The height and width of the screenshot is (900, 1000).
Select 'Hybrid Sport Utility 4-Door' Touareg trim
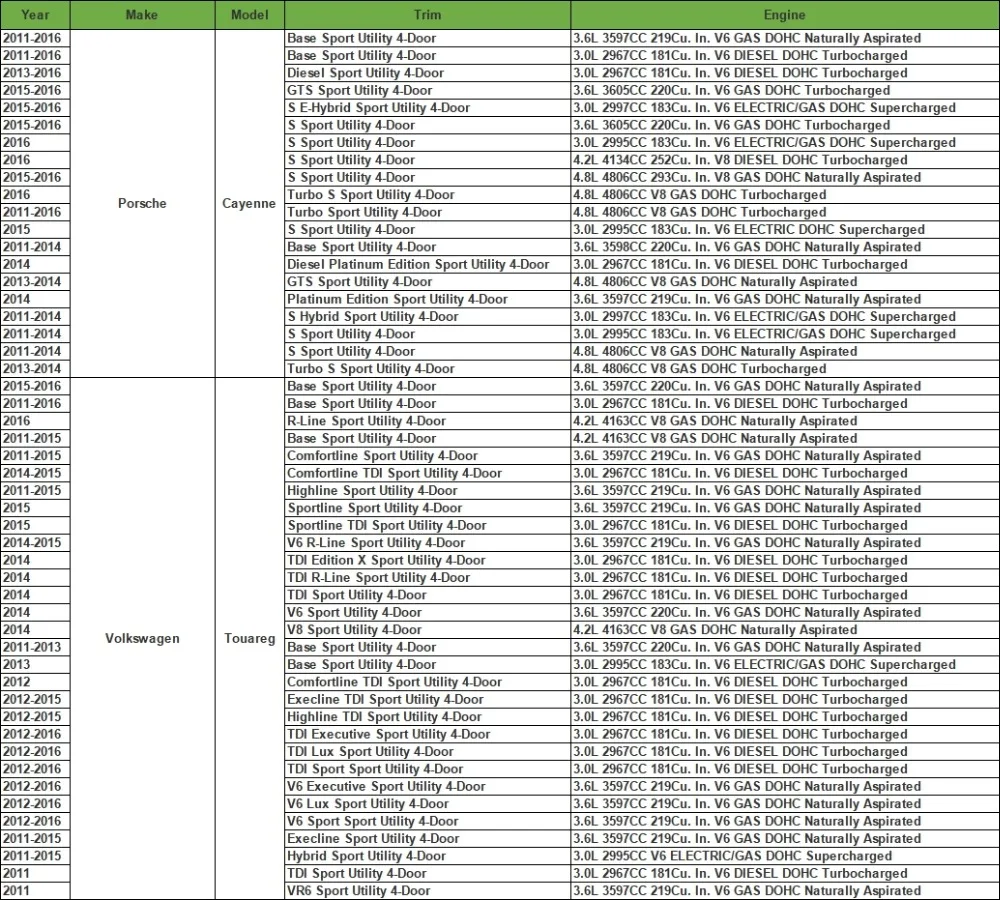[x=427, y=856]
